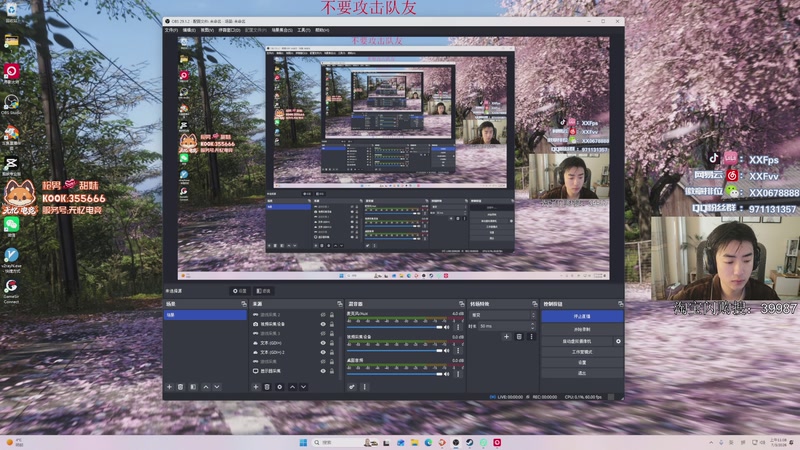Viewport: 800px width, 450px height.
Task: Open OBS Studio desktop shortcut icon
Action: pyautogui.click(x=11, y=105)
